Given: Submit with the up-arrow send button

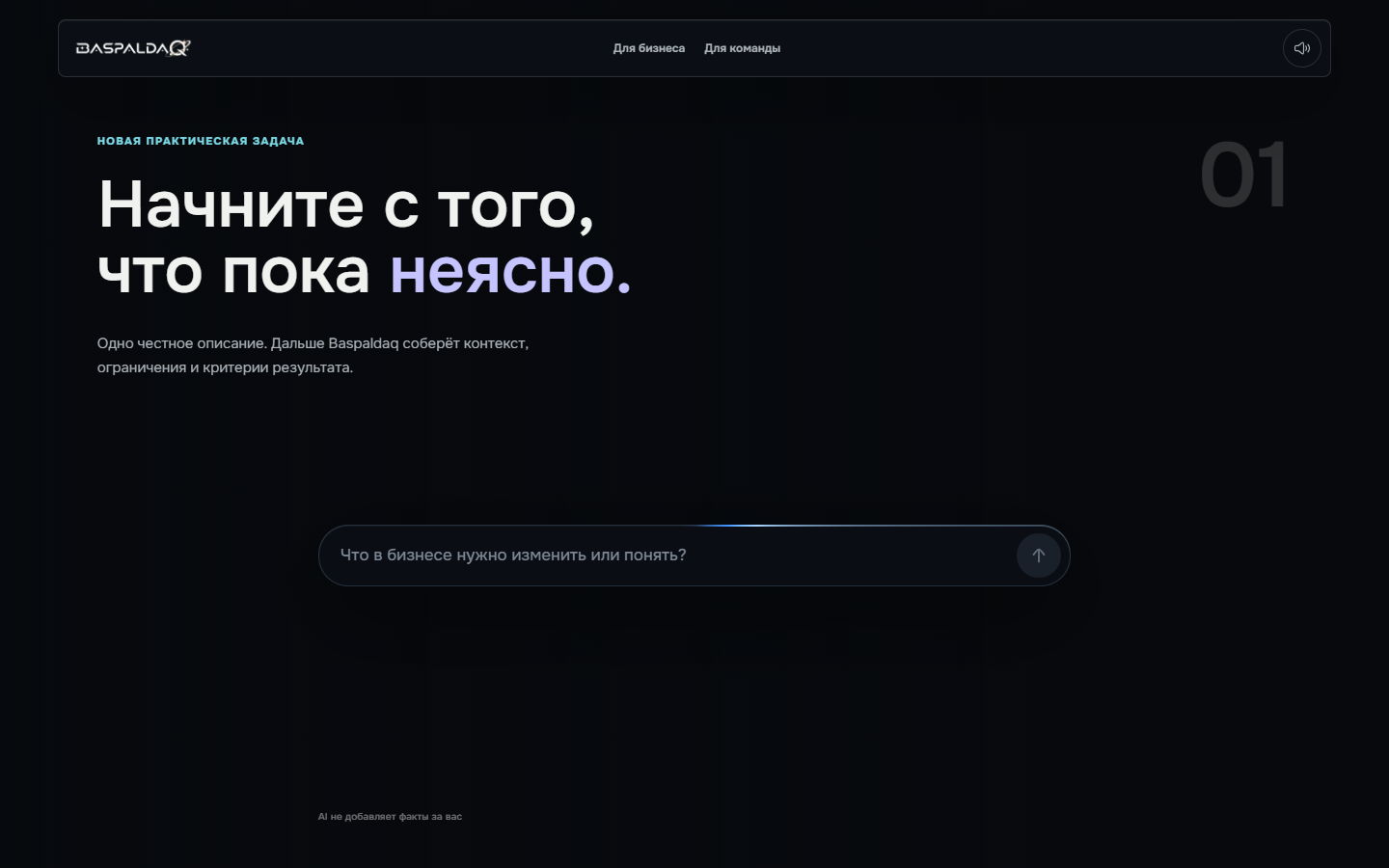Looking at the screenshot, I should coord(1039,556).
